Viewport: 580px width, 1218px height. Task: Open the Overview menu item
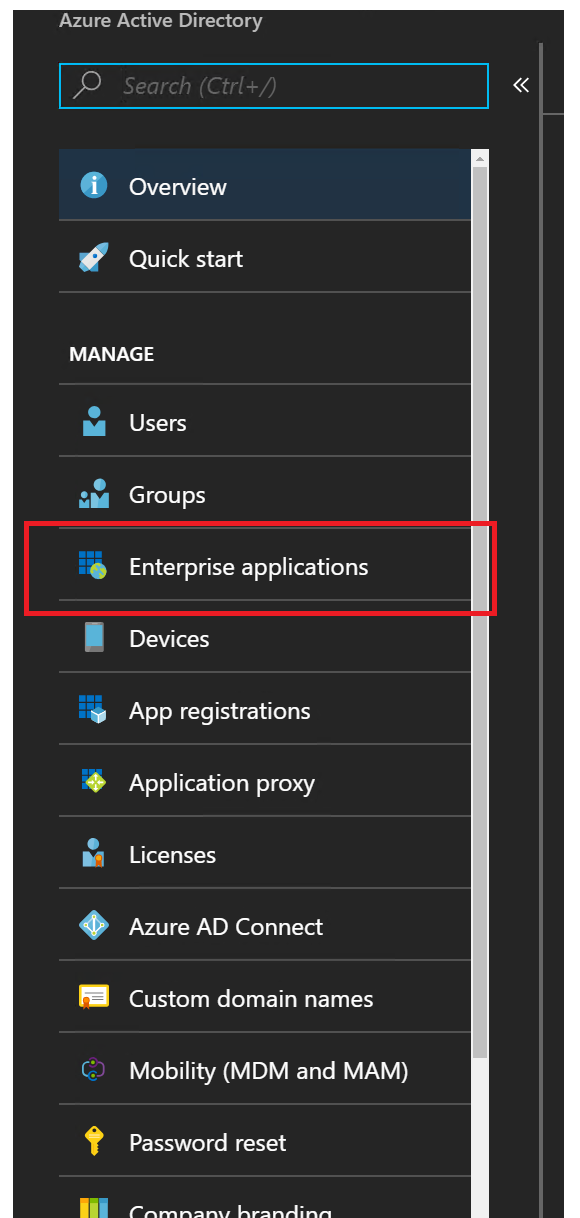pos(265,185)
